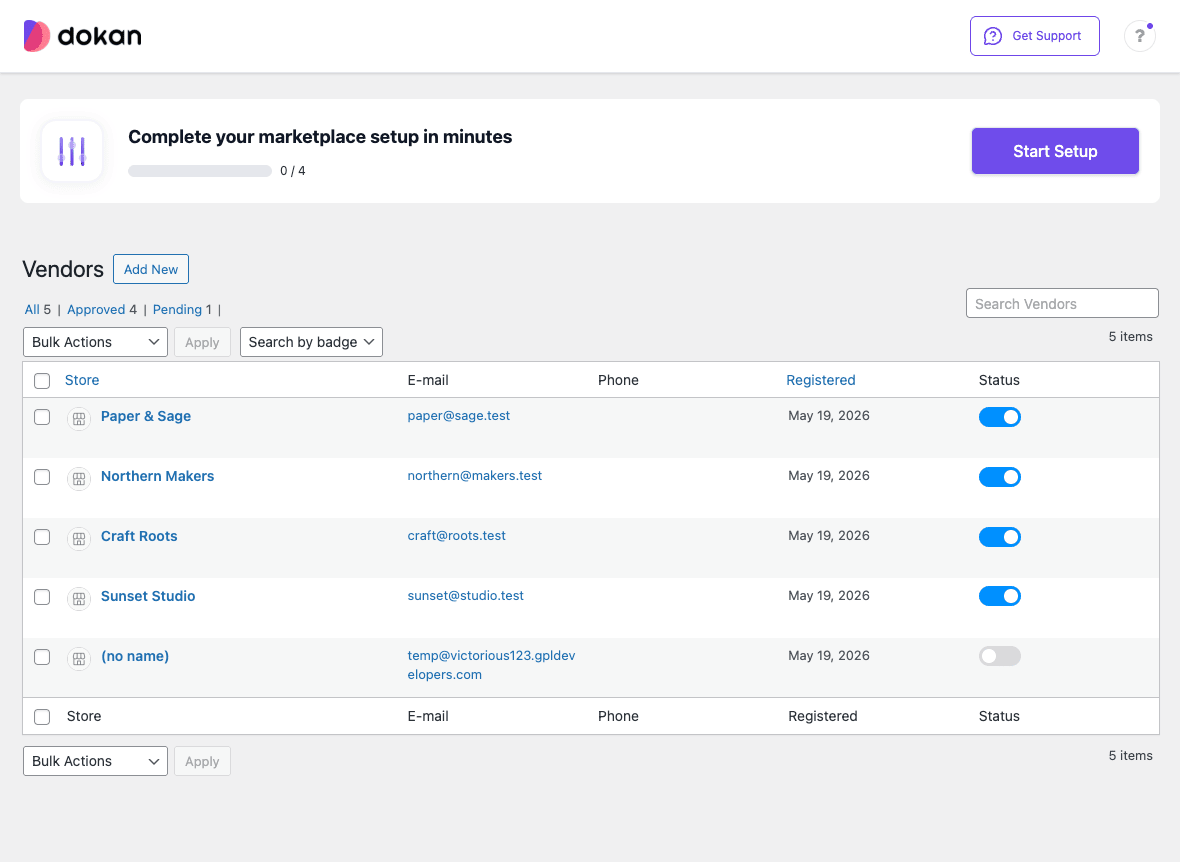Open the help question mark icon

pyautogui.click(x=1139, y=36)
